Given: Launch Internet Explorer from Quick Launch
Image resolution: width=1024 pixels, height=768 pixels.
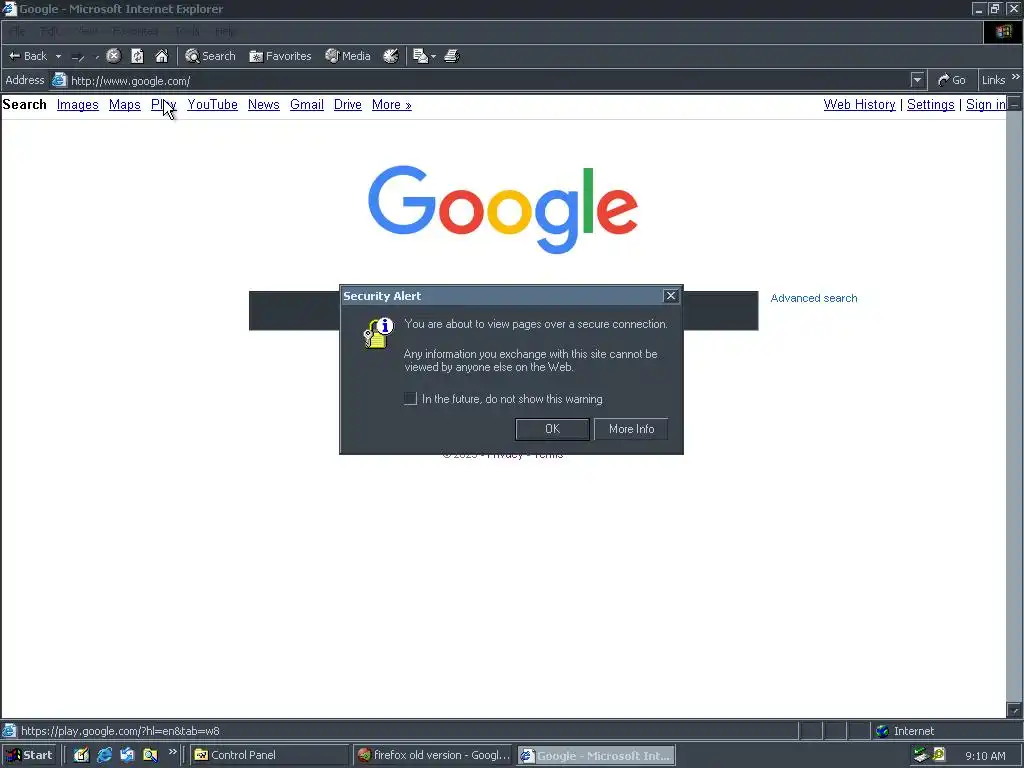Looking at the screenshot, I should coord(104,755).
